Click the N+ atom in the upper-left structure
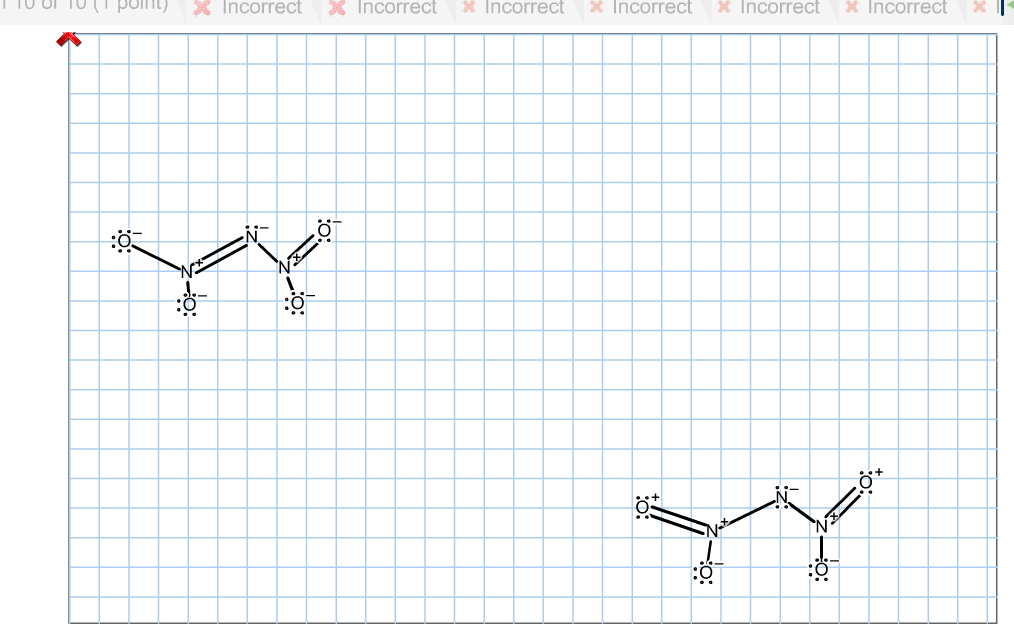Viewport: 1014px width, 636px height. [186, 270]
